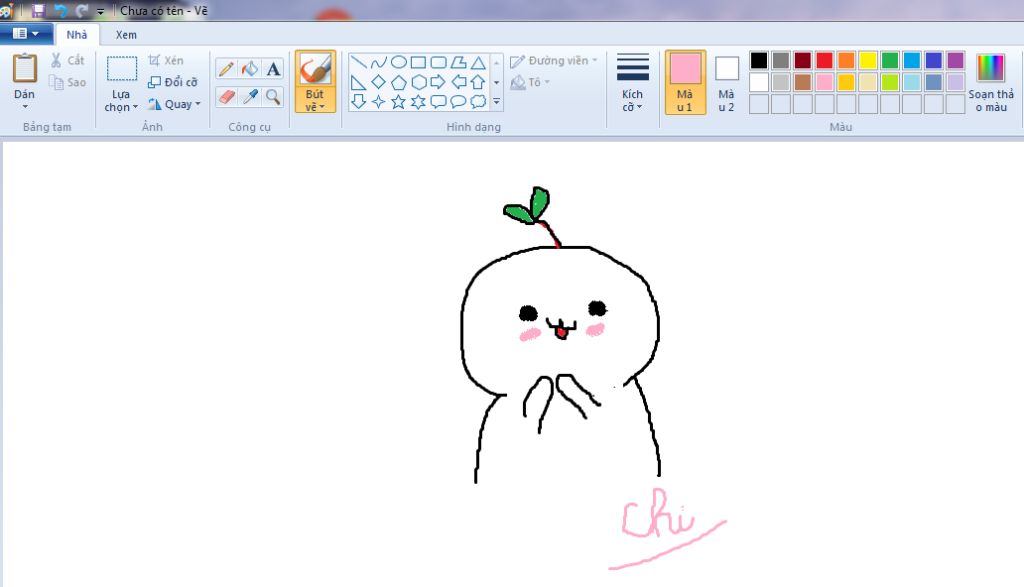Click the Cắt scissors button

point(68,60)
